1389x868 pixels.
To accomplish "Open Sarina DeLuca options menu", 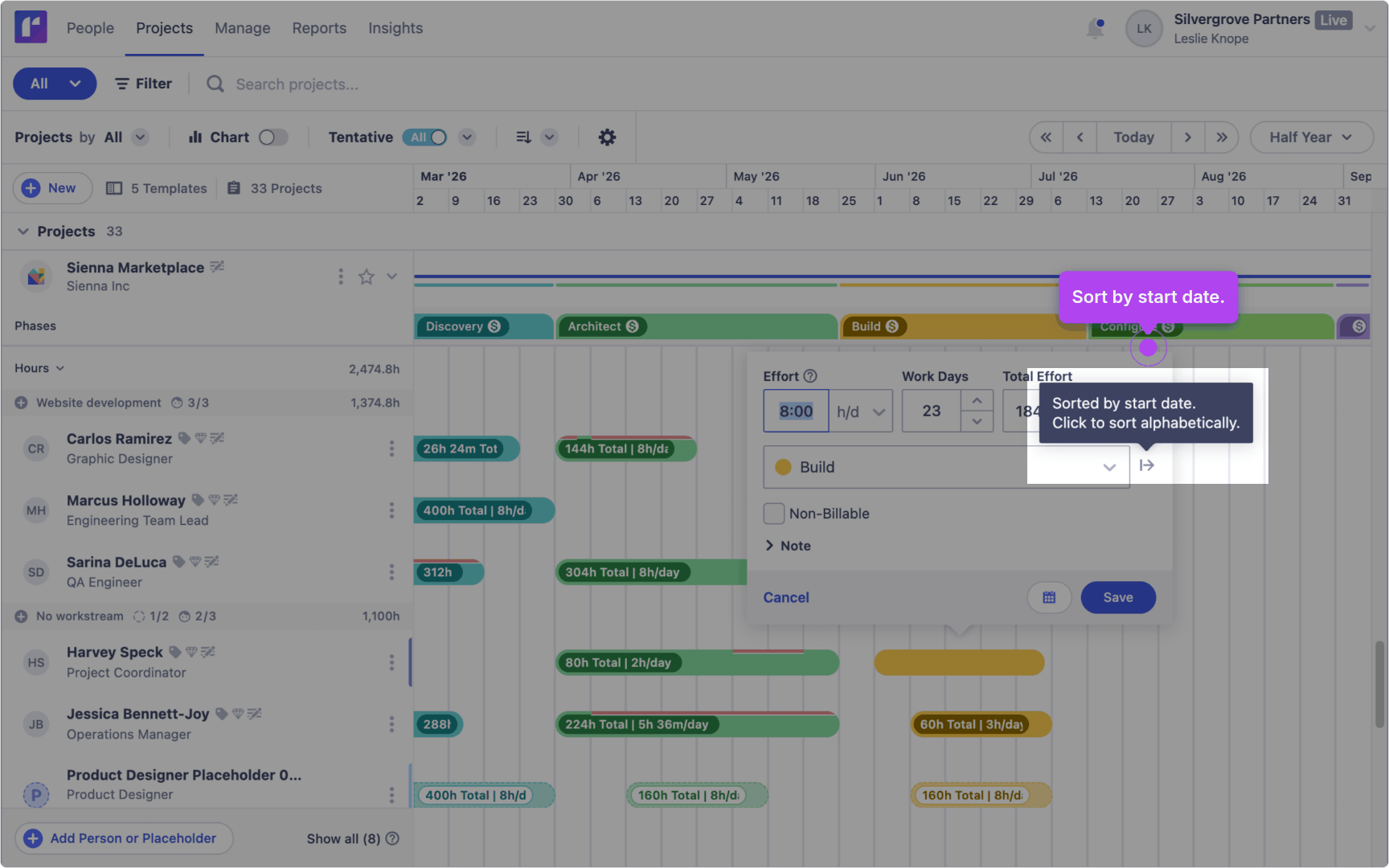I will [x=391, y=571].
